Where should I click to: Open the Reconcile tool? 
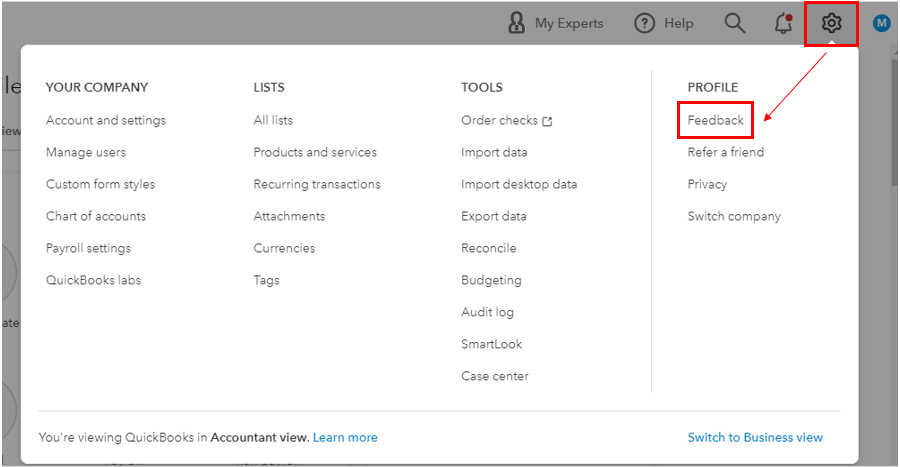pyautogui.click(x=488, y=248)
